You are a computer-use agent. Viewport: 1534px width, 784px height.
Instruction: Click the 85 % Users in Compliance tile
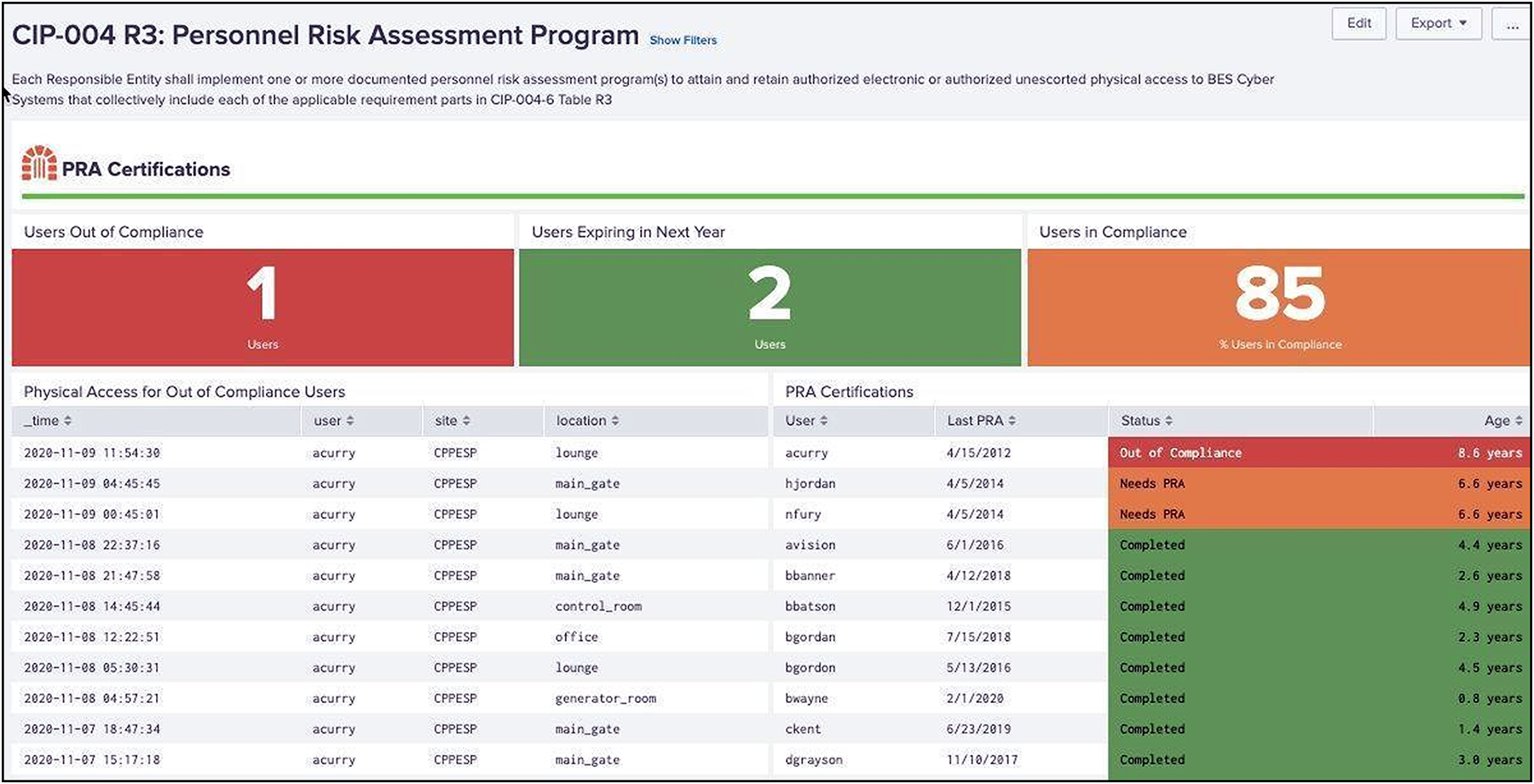point(1279,308)
